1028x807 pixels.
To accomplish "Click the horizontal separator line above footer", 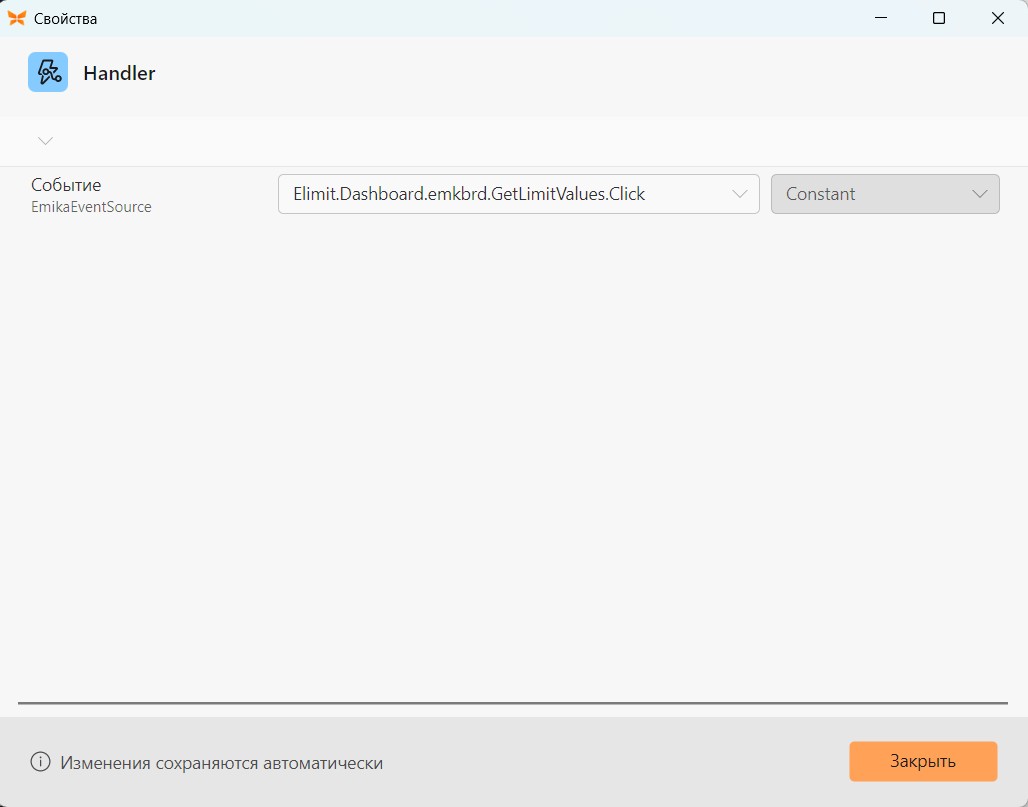I will tap(513, 703).
